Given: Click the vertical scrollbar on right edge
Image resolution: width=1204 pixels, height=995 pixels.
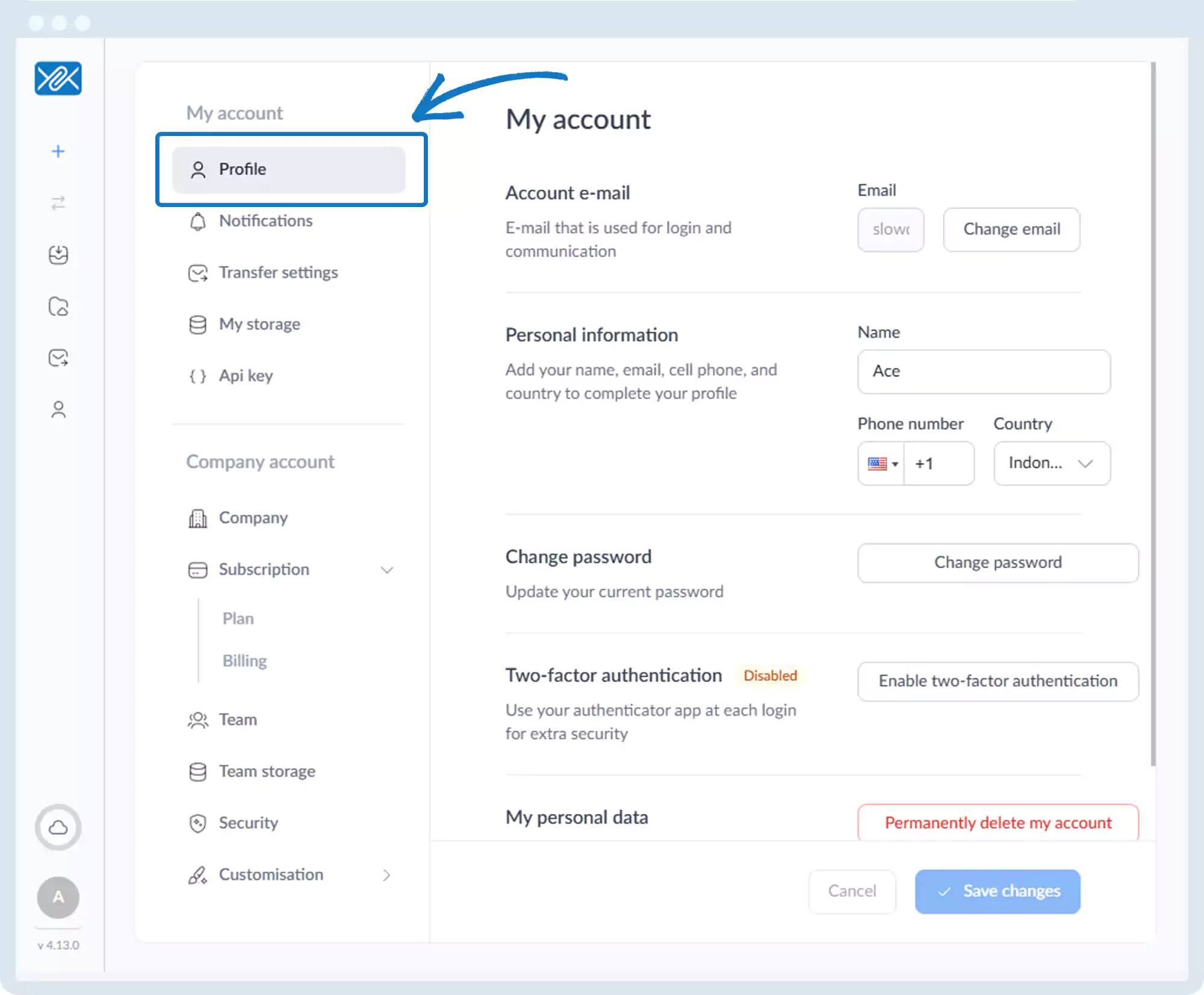Looking at the screenshot, I should coord(1153,414).
